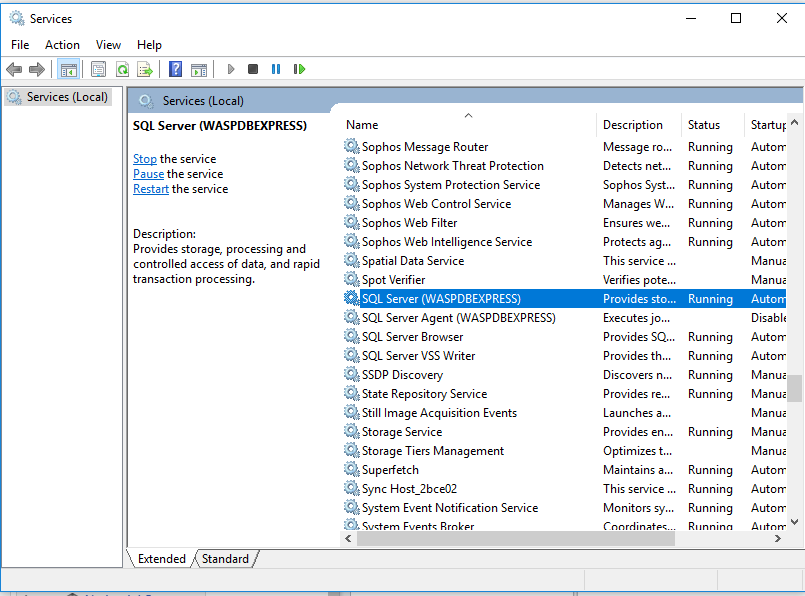Viewport: 805px width, 596px height.
Task: Click gear icon of Sync Host_2bce02
Action: 352,488
